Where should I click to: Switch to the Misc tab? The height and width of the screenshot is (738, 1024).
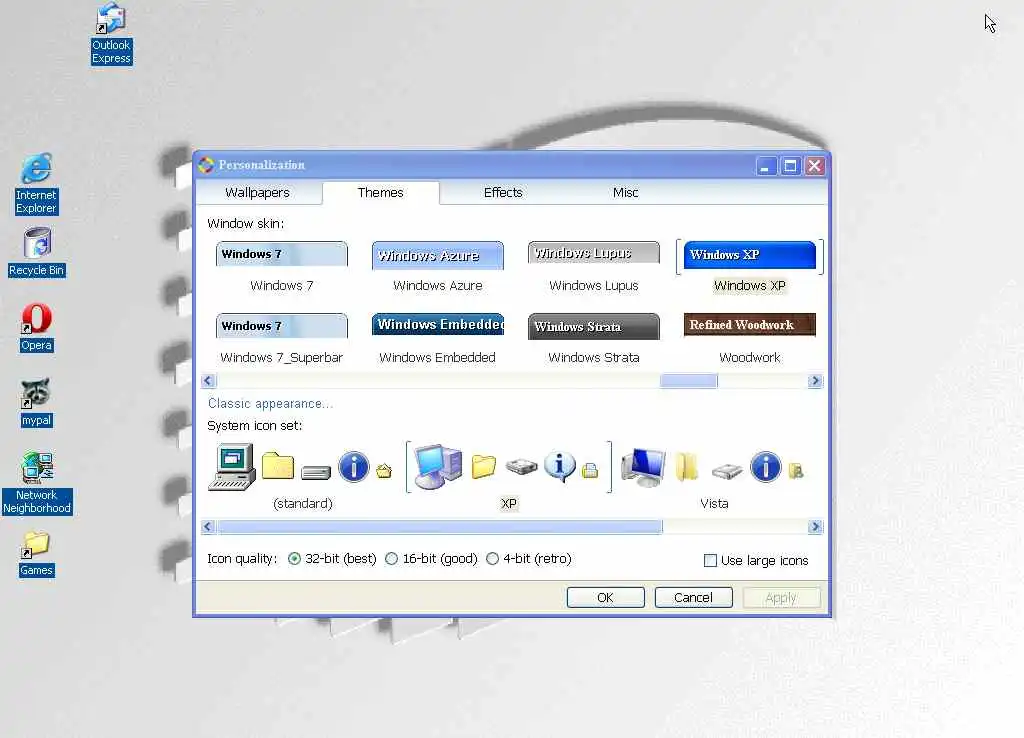[626, 193]
